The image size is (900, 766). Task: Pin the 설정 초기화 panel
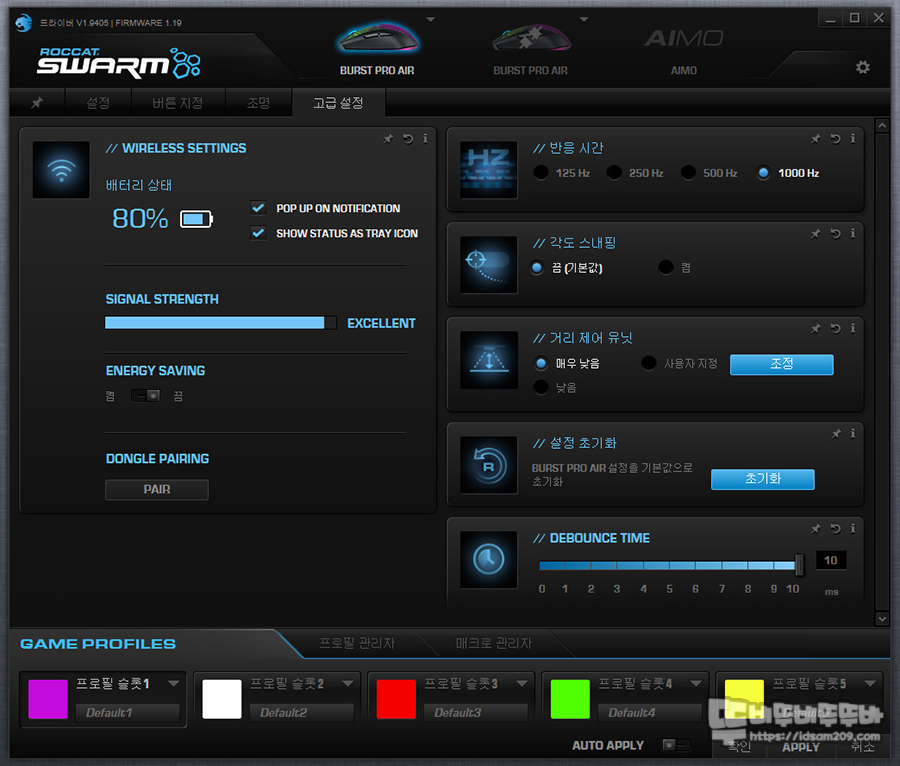click(x=836, y=434)
